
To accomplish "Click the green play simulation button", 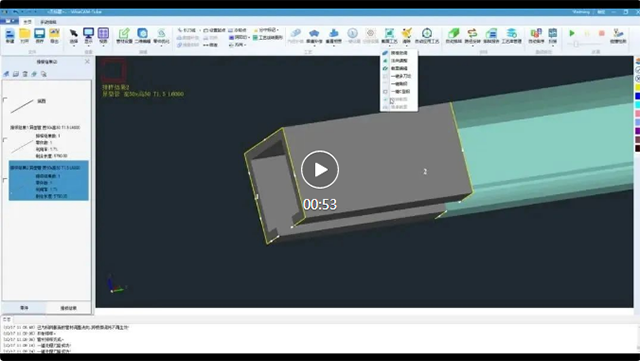I will [x=572, y=33].
